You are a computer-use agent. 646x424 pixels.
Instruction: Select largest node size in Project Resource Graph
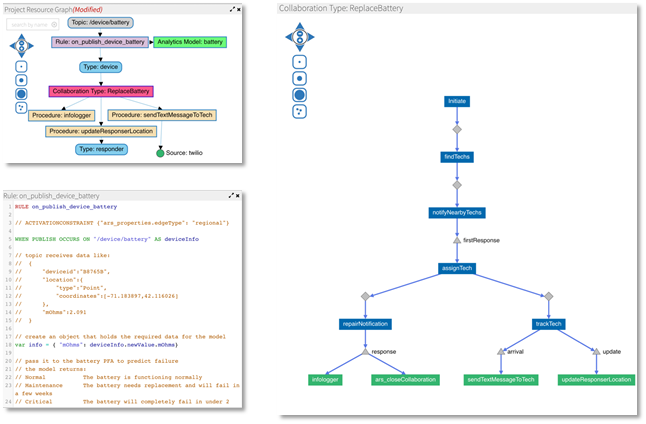coord(21,95)
